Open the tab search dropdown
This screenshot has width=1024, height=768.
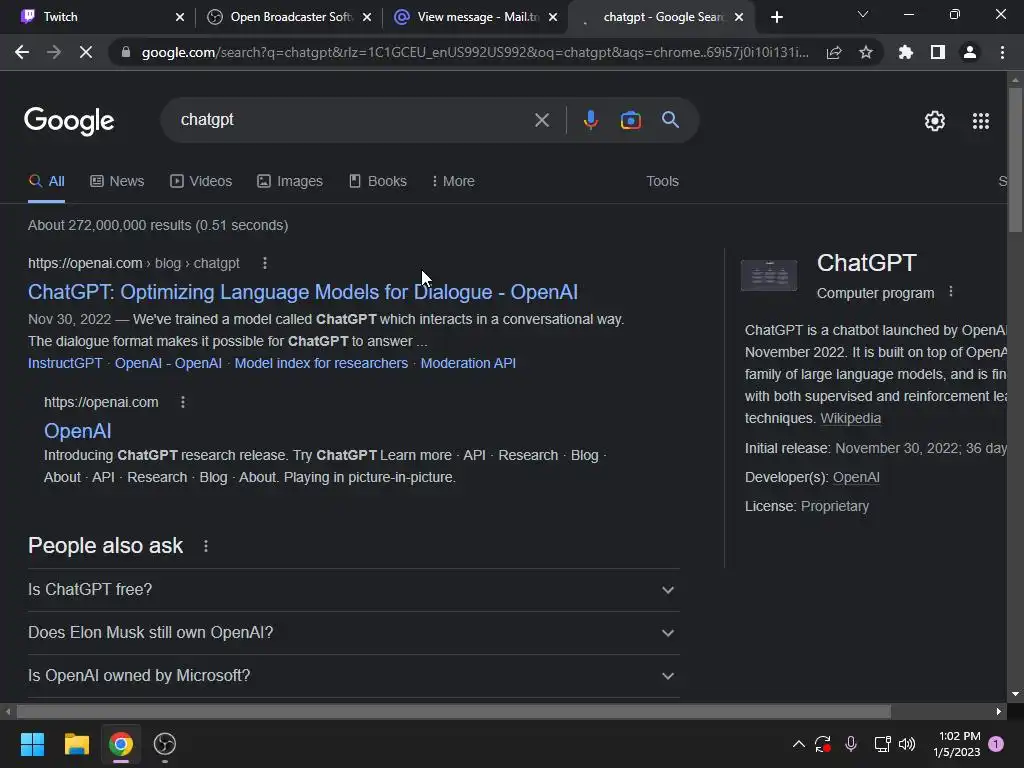(x=863, y=14)
